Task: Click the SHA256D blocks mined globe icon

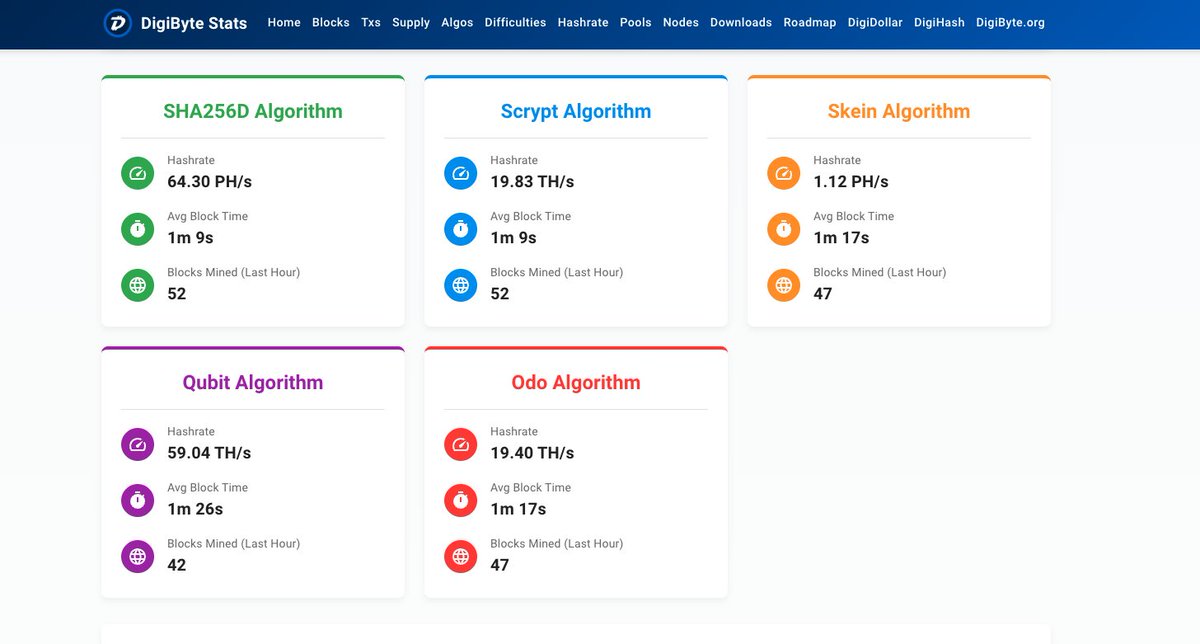Action: pyautogui.click(x=138, y=285)
